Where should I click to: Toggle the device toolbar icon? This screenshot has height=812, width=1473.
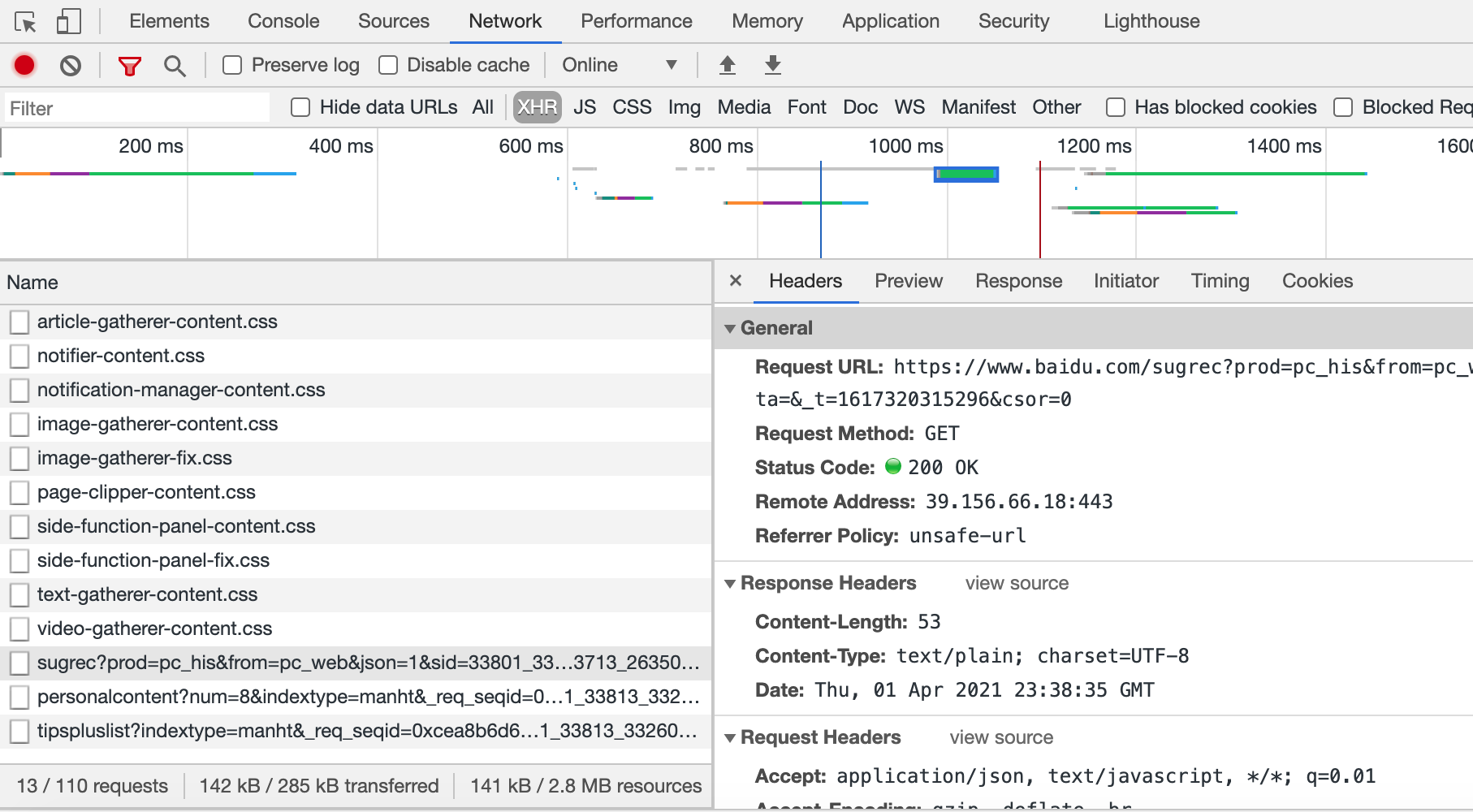(x=69, y=22)
